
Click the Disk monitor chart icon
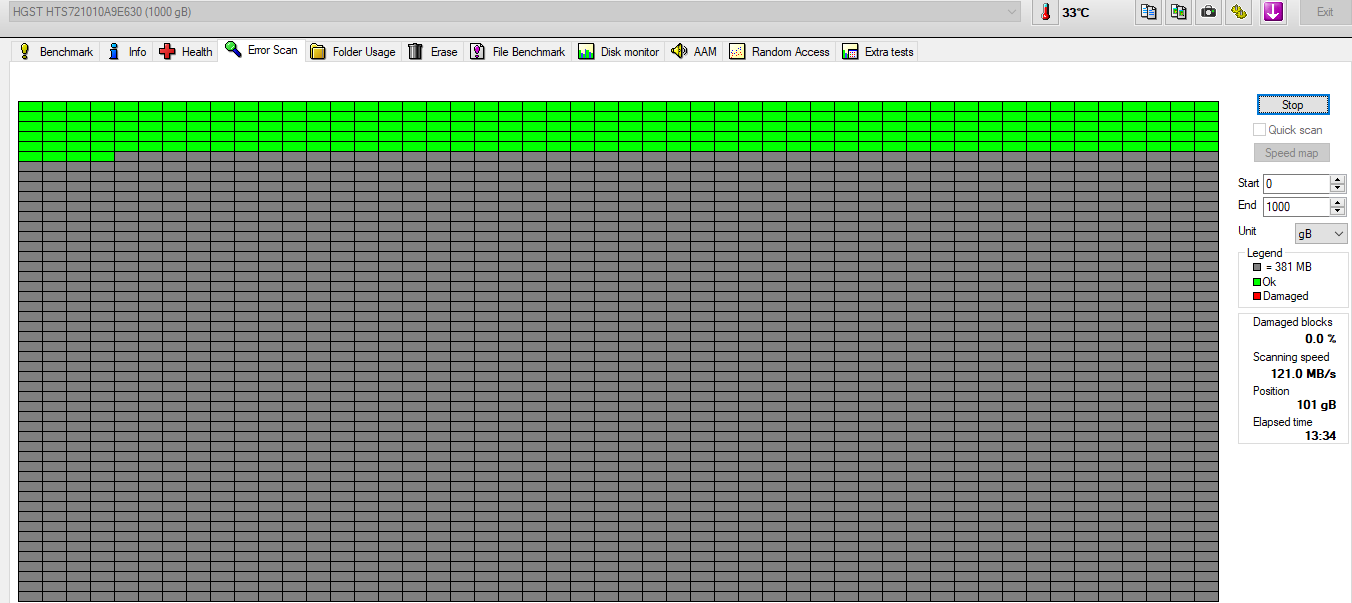586,51
